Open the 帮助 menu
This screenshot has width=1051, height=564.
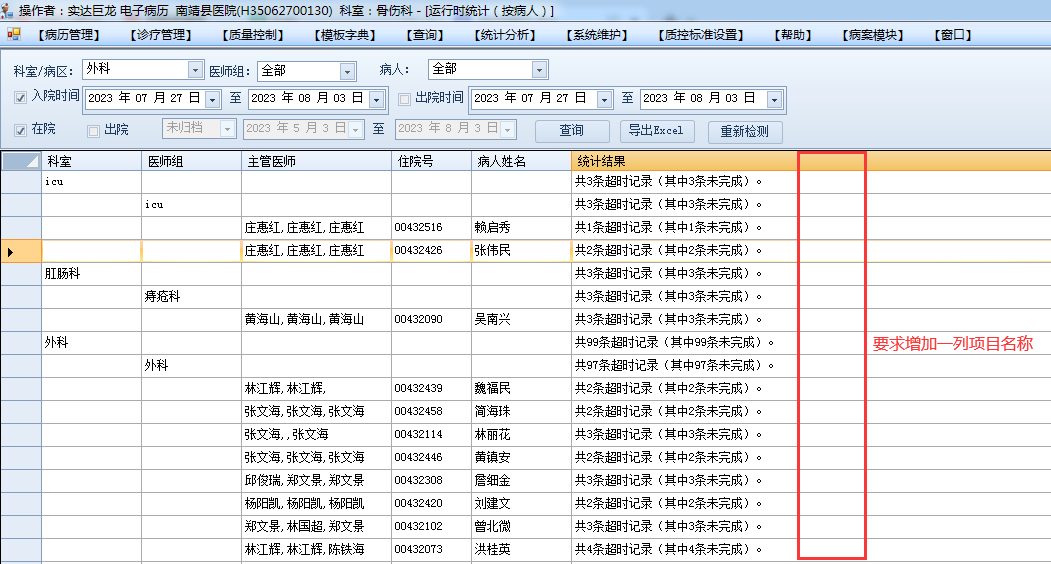coord(793,35)
